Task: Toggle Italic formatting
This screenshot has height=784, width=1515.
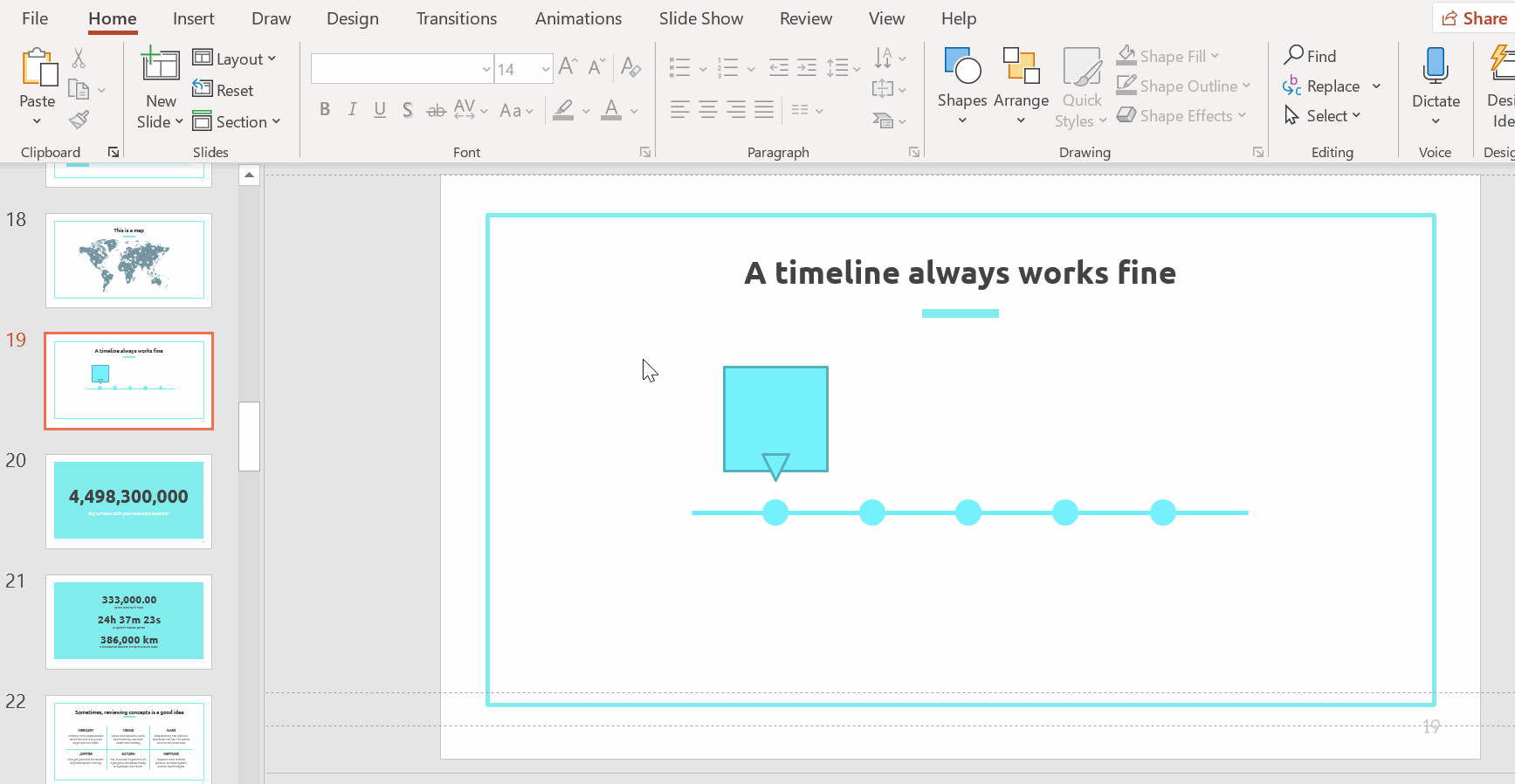Action: [352, 110]
